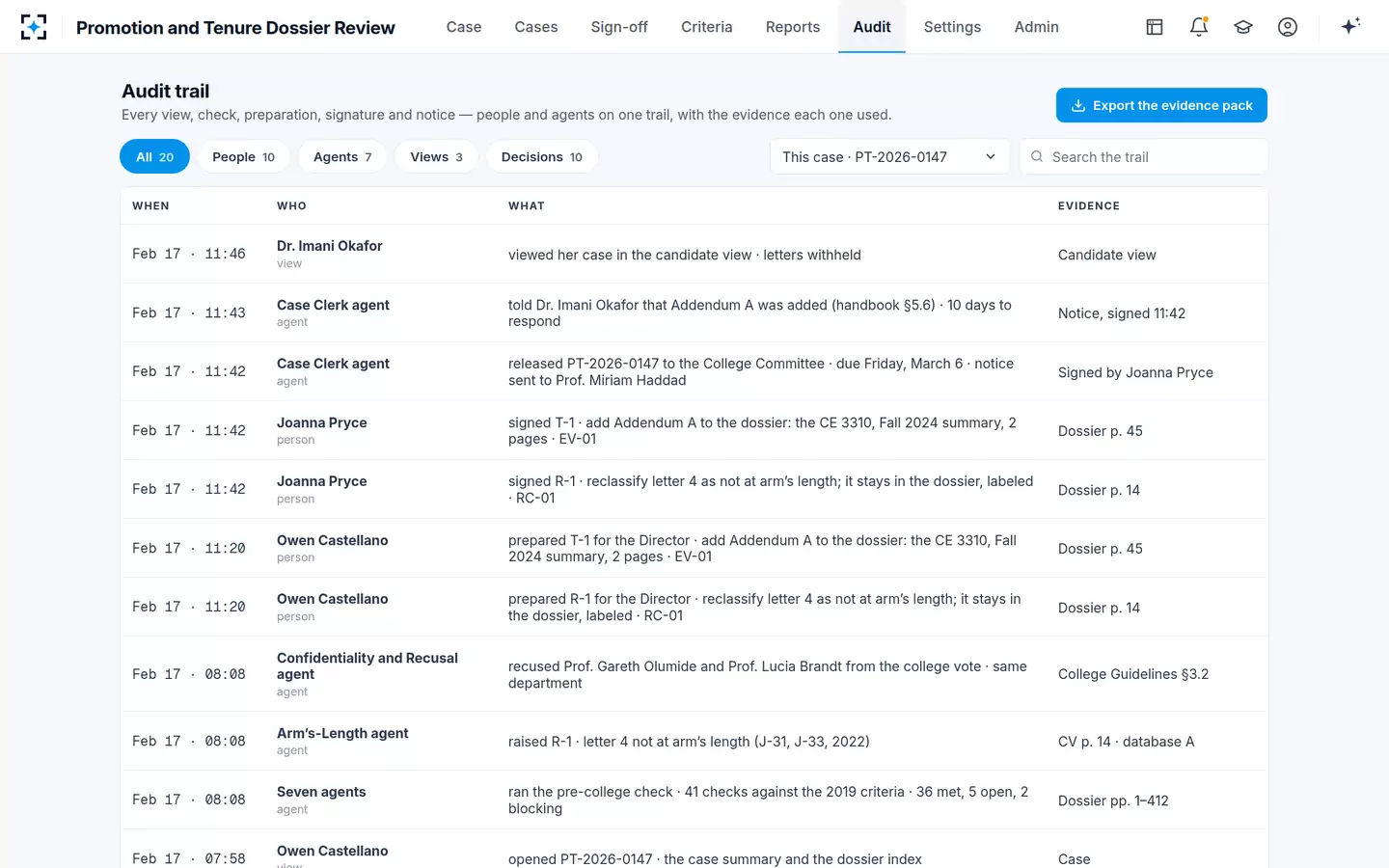Open the This case PT-2026-0147 dropdown

[x=889, y=156]
